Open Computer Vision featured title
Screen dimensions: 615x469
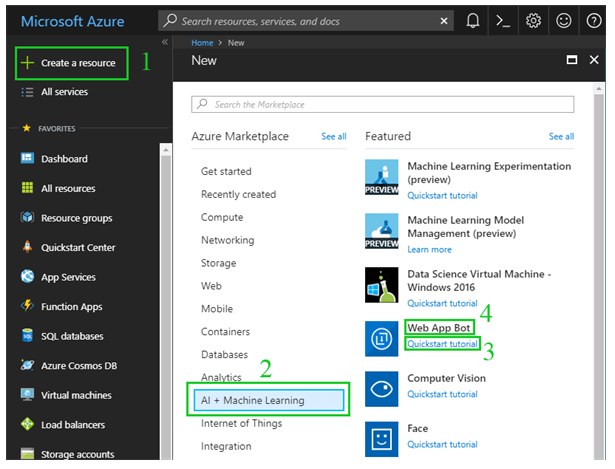pyautogui.click(x=446, y=378)
